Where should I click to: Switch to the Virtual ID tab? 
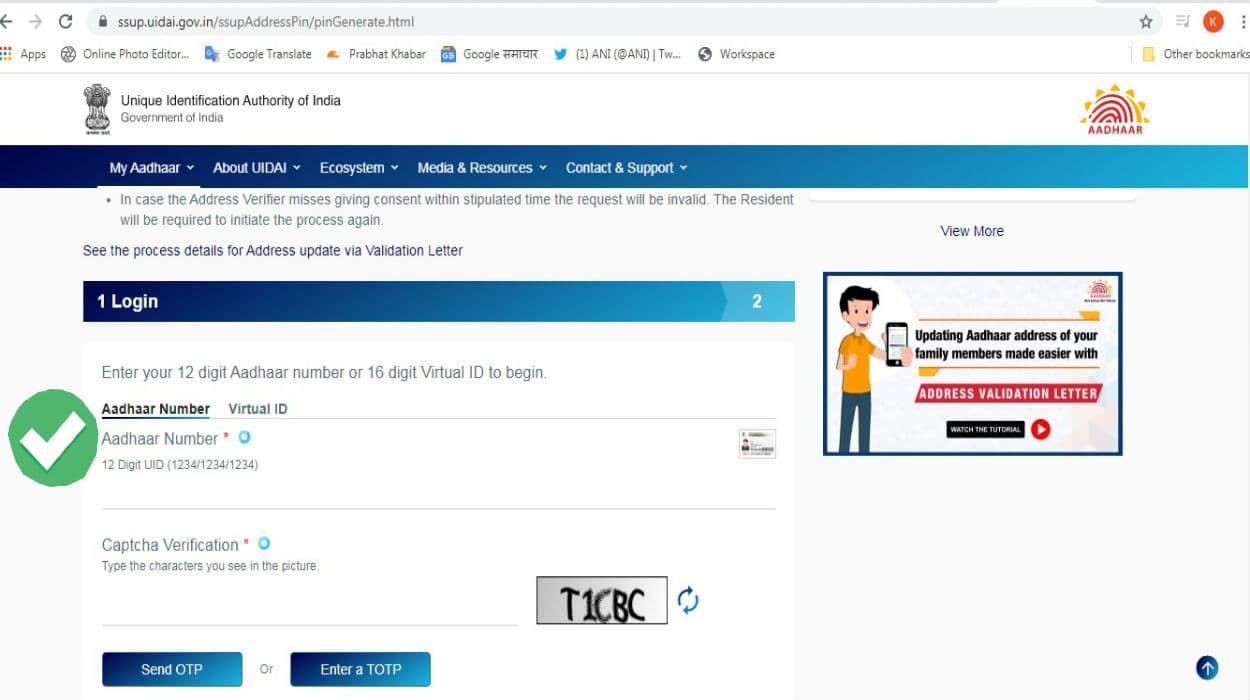pos(258,409)
